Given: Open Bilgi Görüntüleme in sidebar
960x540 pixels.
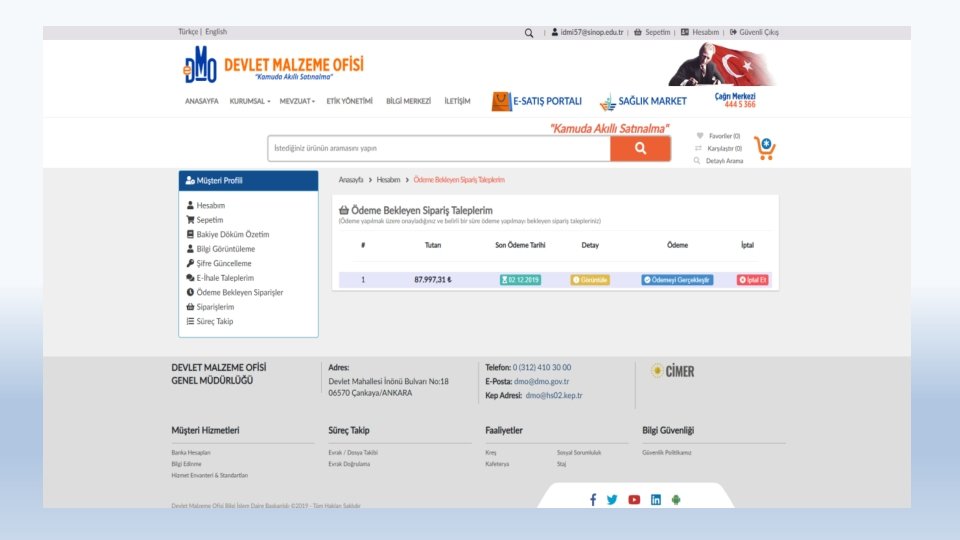Looking at the screenshot, I should pos(220,249).
